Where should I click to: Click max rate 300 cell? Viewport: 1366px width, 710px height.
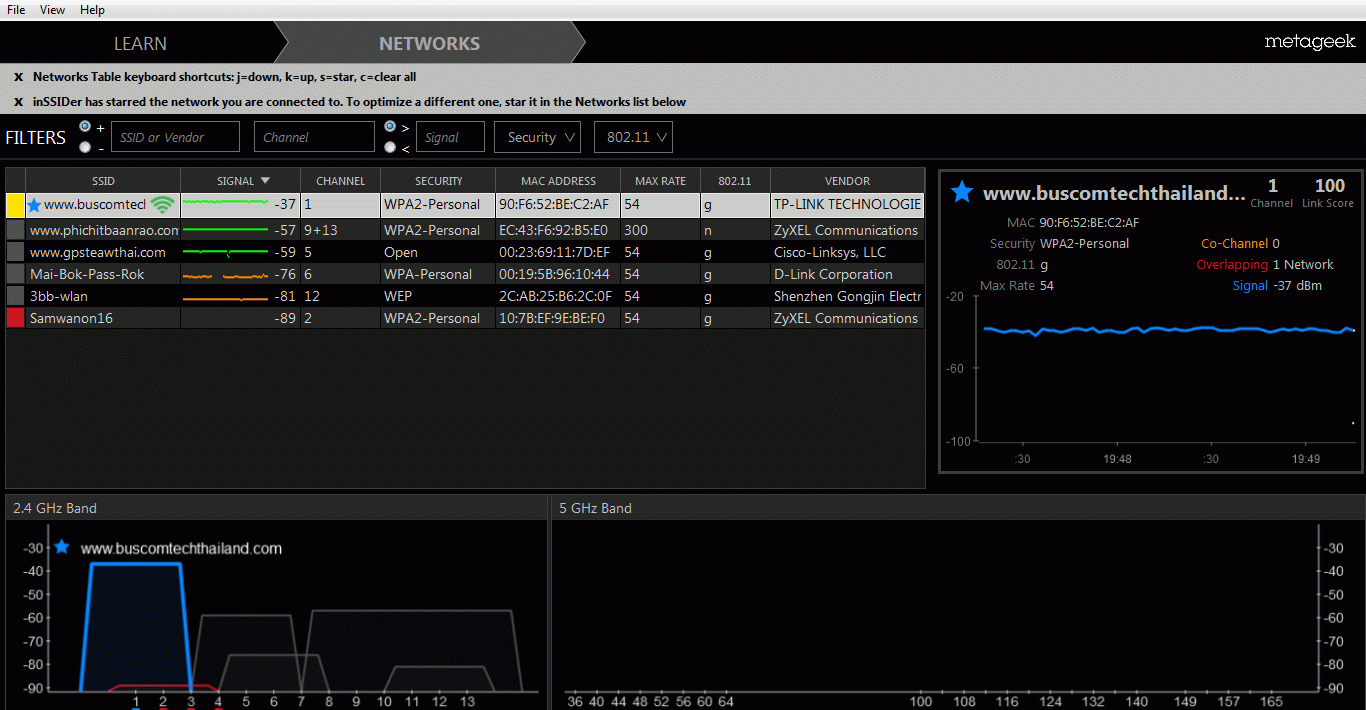660,230
